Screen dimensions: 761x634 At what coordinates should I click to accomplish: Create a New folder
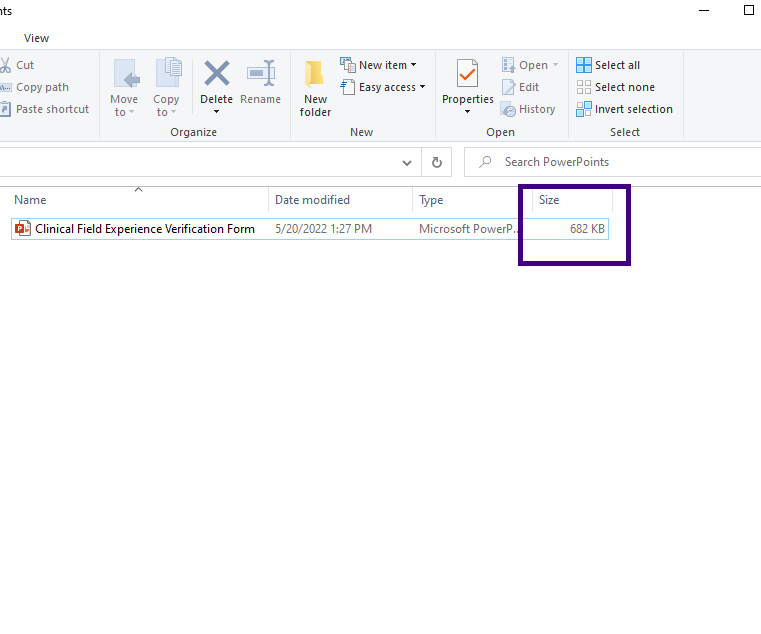point(315,88)
